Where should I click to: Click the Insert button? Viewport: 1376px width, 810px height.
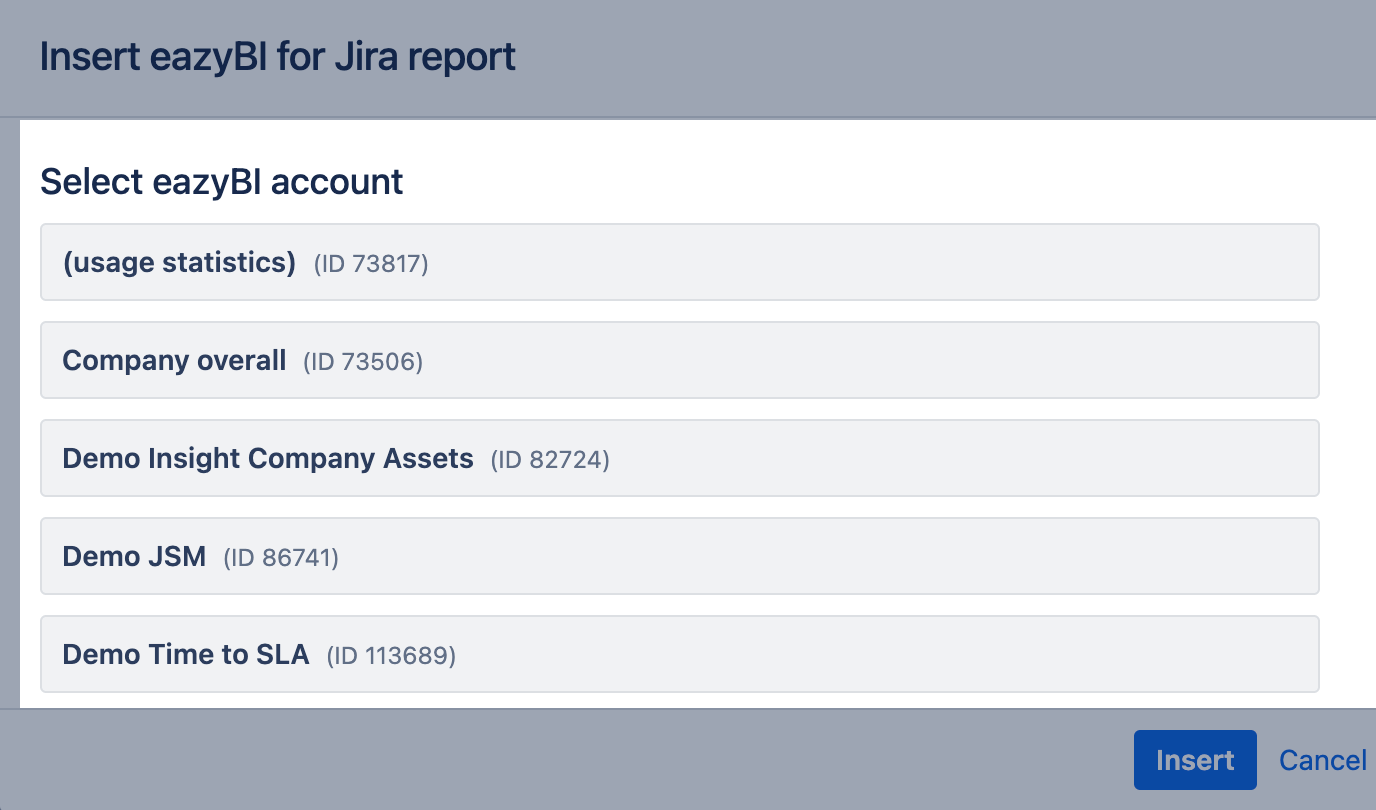(1195, 760)
